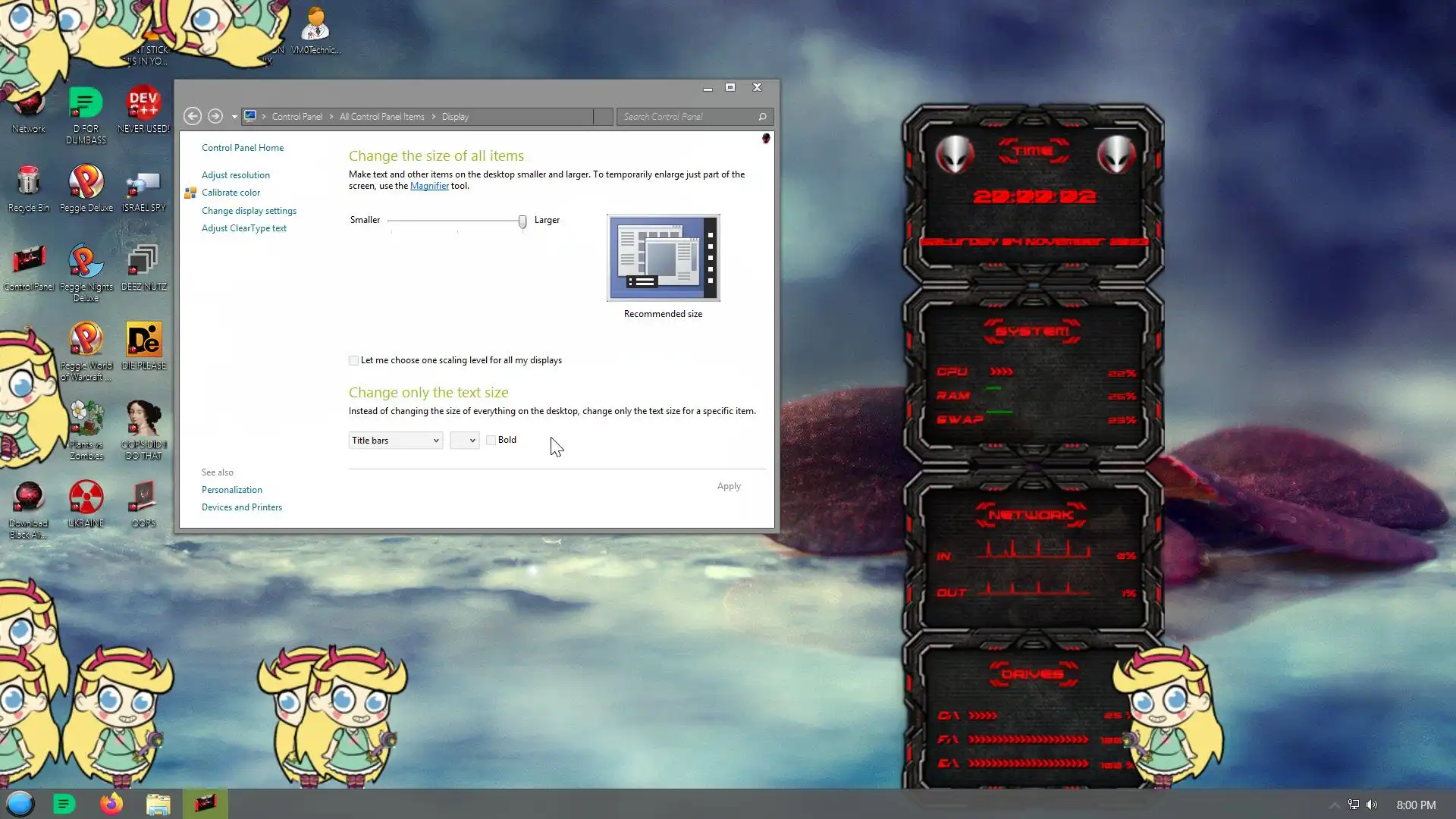Open the text size dropdown
This screenshot has width=1456, height=819.
pos(464,441)
